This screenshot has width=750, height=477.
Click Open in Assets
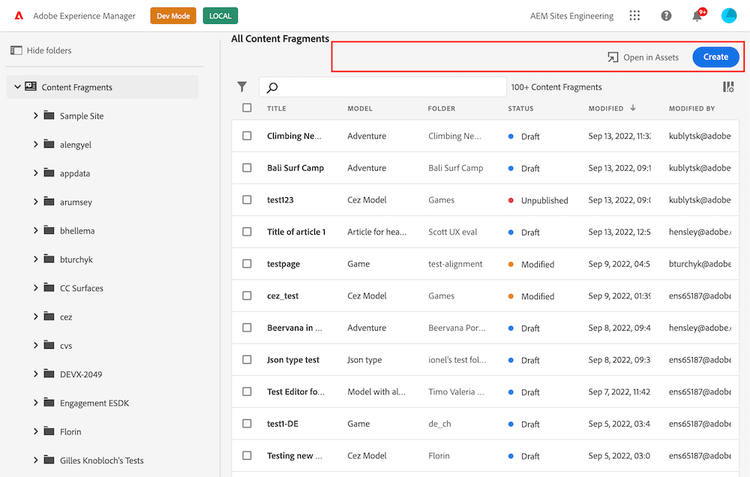(x=643, y=57)
